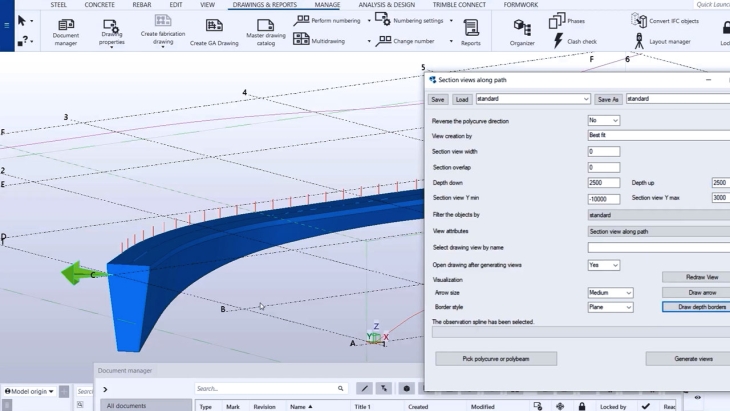
Task: Click the Draw depth borders button
Action: click(697, 307)
